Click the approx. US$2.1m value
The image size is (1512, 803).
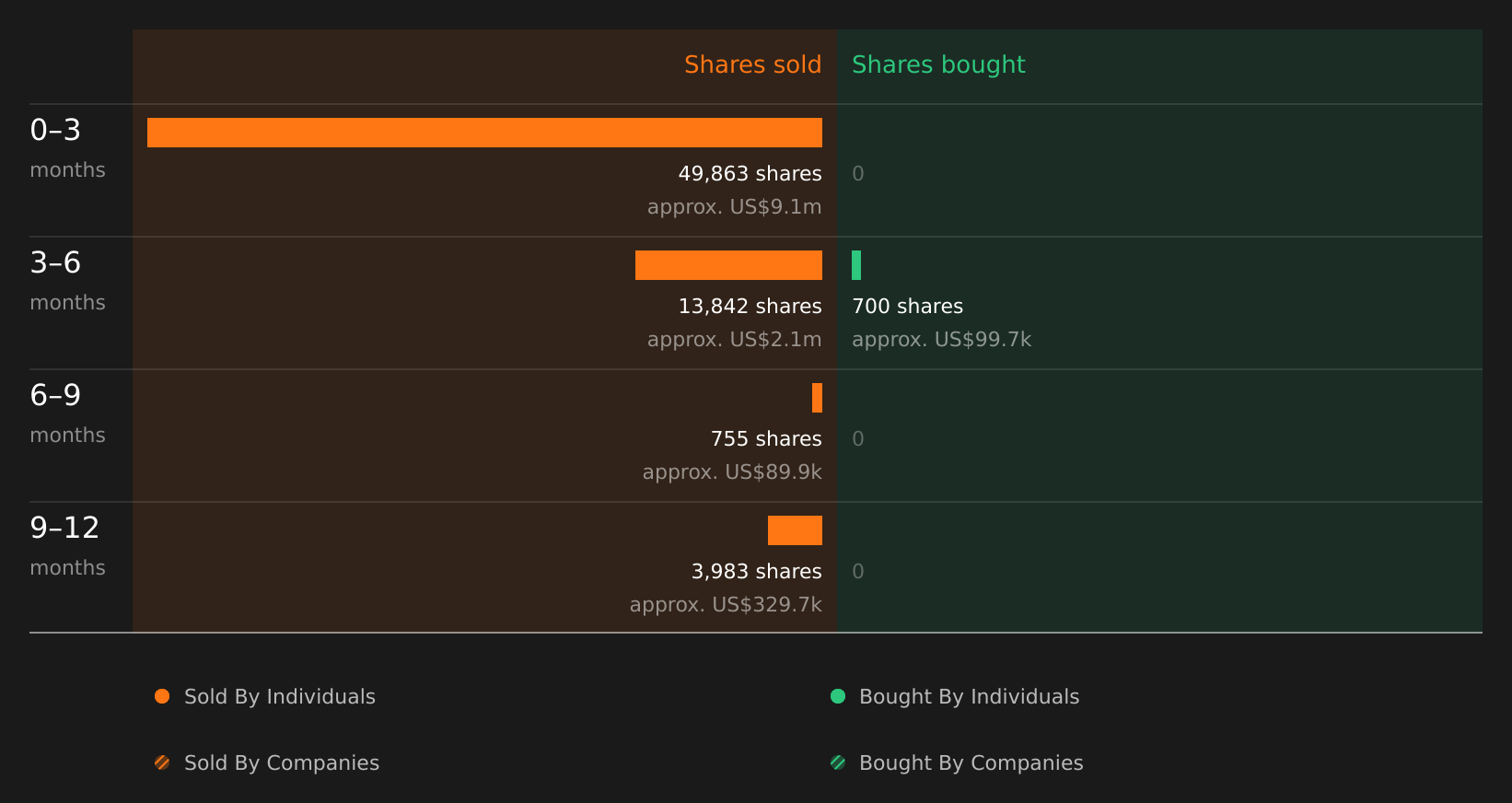[734, 340]
